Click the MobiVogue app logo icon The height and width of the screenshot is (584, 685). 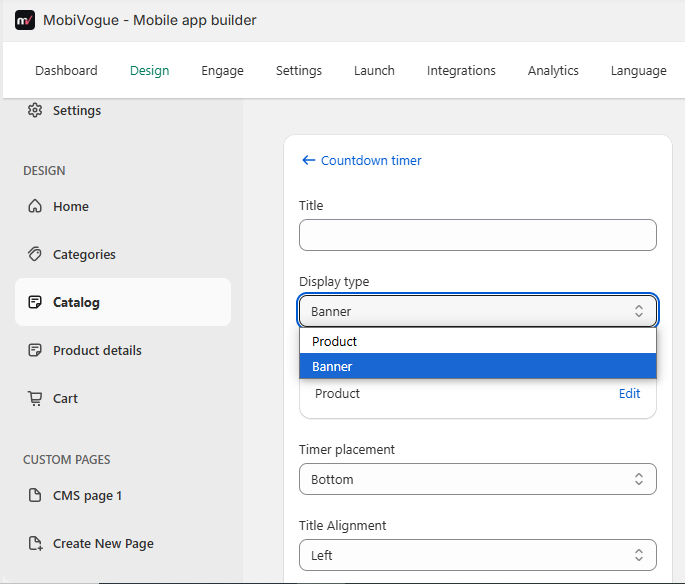pos(25,20)
